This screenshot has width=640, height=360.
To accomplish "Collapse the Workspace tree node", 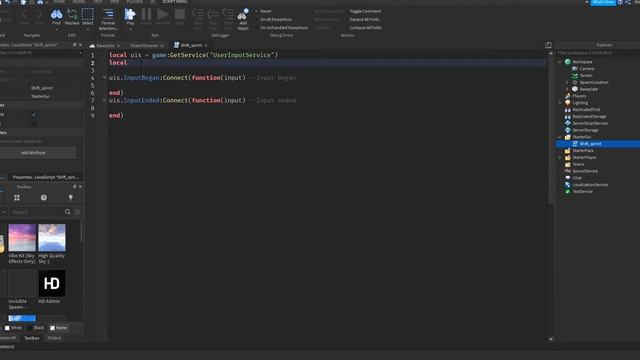I will coord(560,62).
